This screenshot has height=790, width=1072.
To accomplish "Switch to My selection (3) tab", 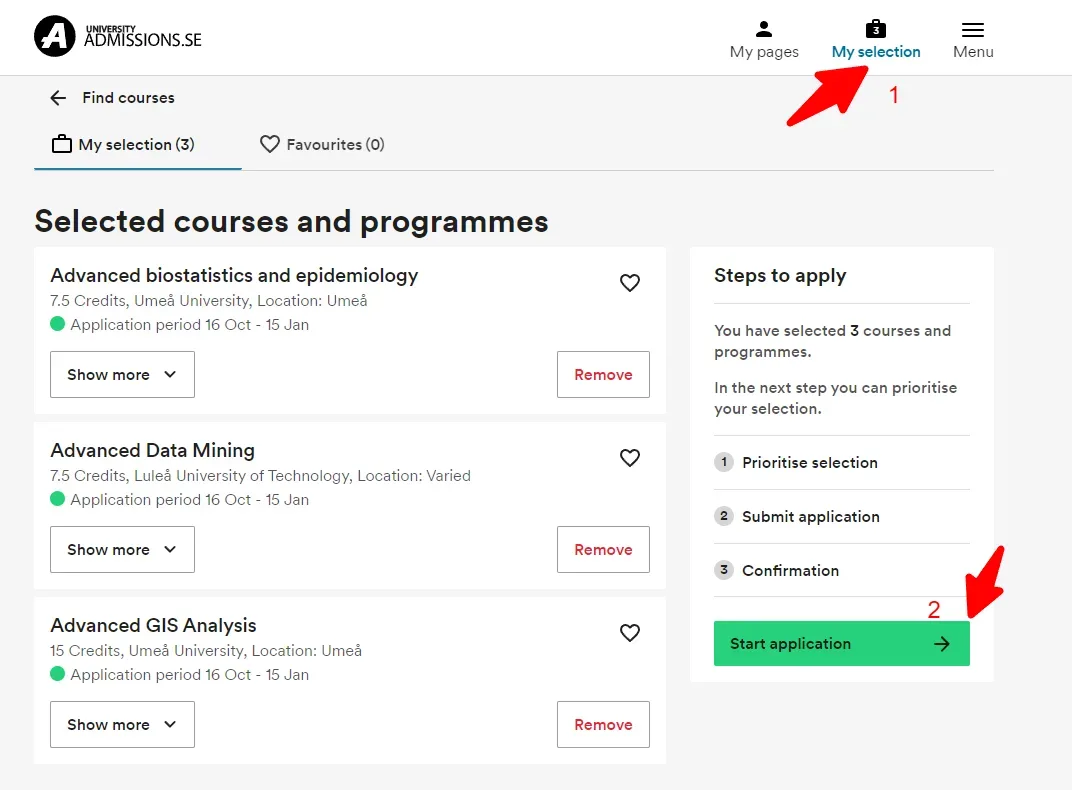I will point(124,145).
